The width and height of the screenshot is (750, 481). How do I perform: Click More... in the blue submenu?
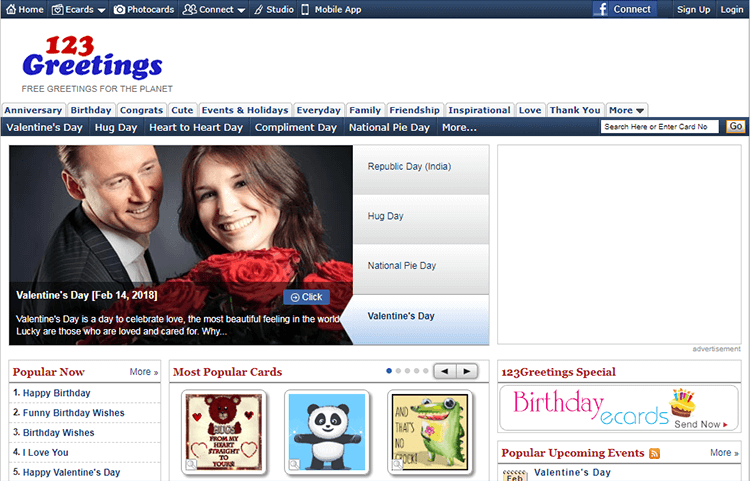click(x=459, y=128)
